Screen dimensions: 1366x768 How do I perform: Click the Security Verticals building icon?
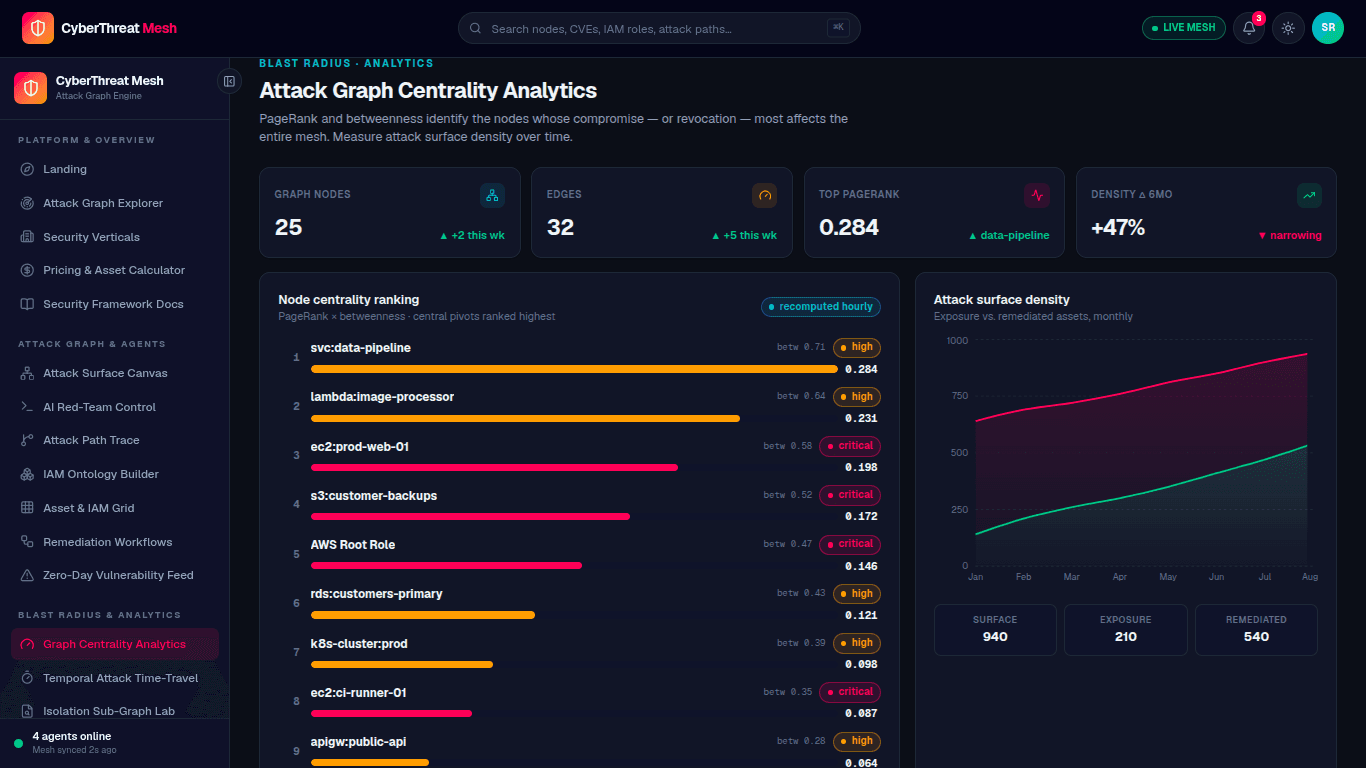click(27, 237)
